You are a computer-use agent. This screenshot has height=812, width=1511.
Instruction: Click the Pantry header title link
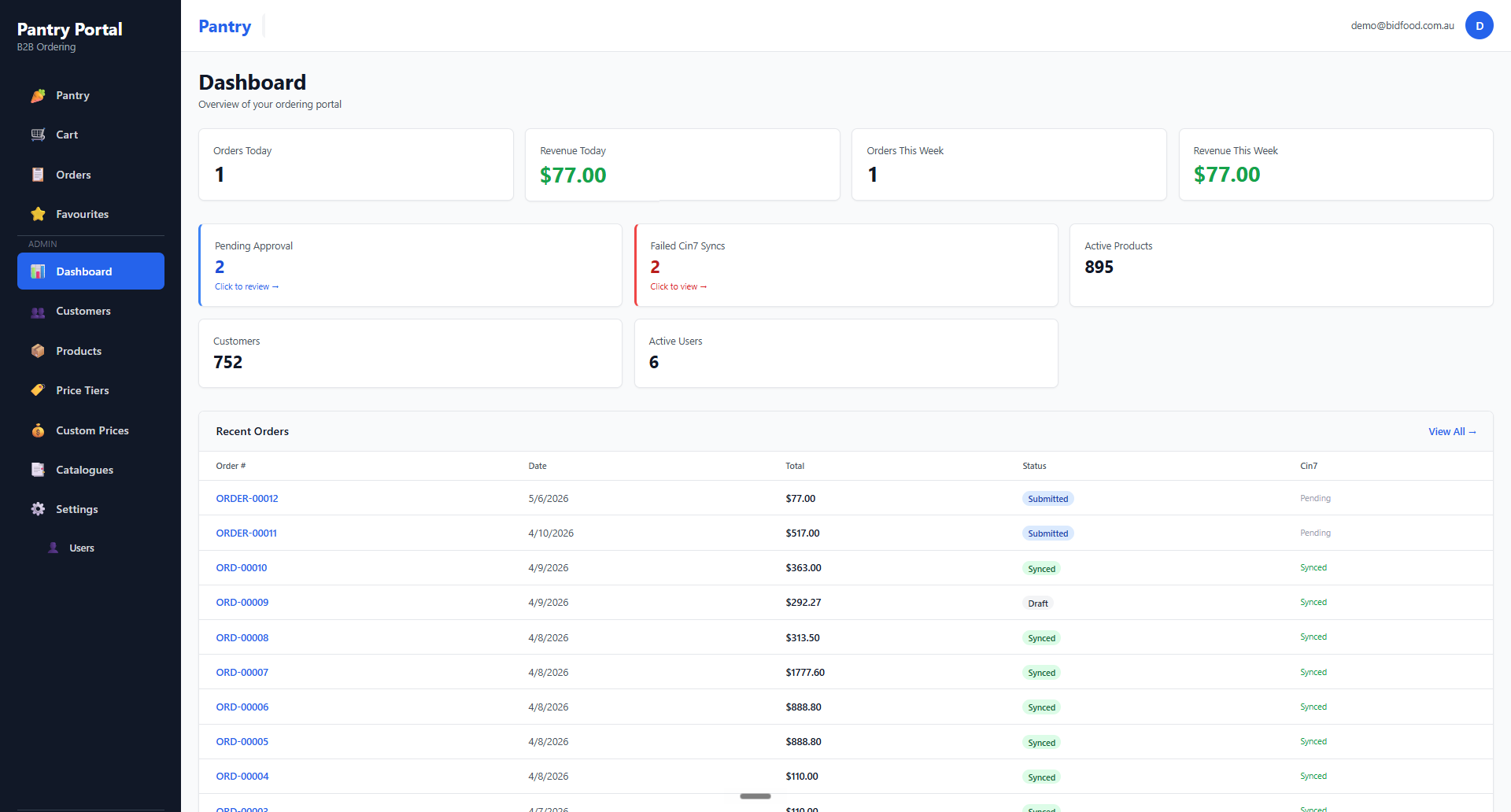click(224, 26)
